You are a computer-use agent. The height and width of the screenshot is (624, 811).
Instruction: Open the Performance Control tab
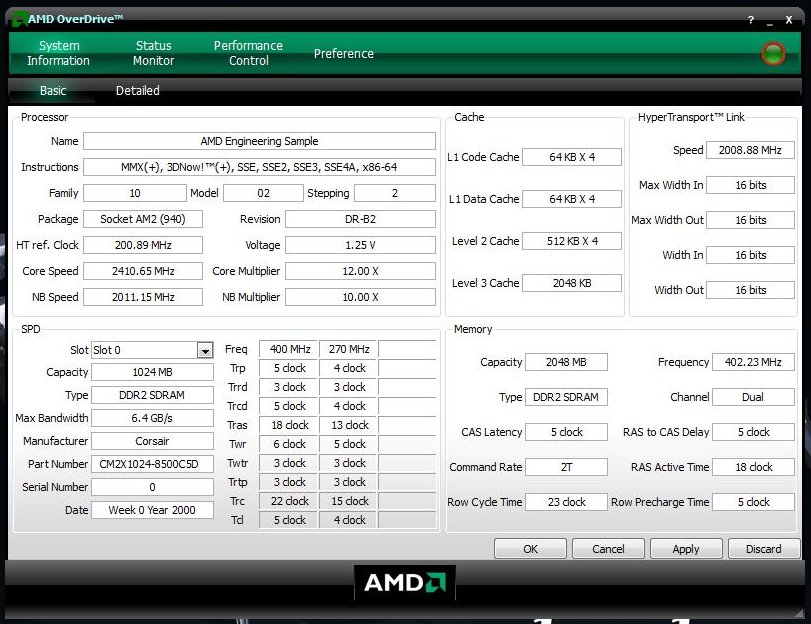tap(248, 53)
